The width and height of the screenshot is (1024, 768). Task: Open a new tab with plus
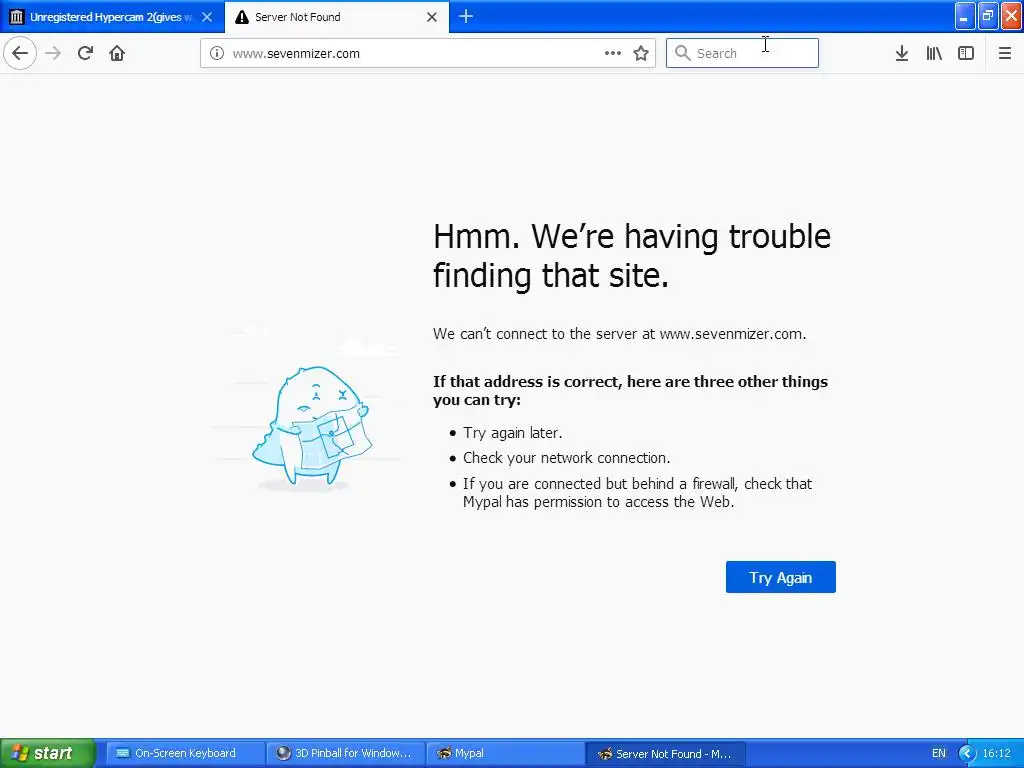tap(466, 16)
